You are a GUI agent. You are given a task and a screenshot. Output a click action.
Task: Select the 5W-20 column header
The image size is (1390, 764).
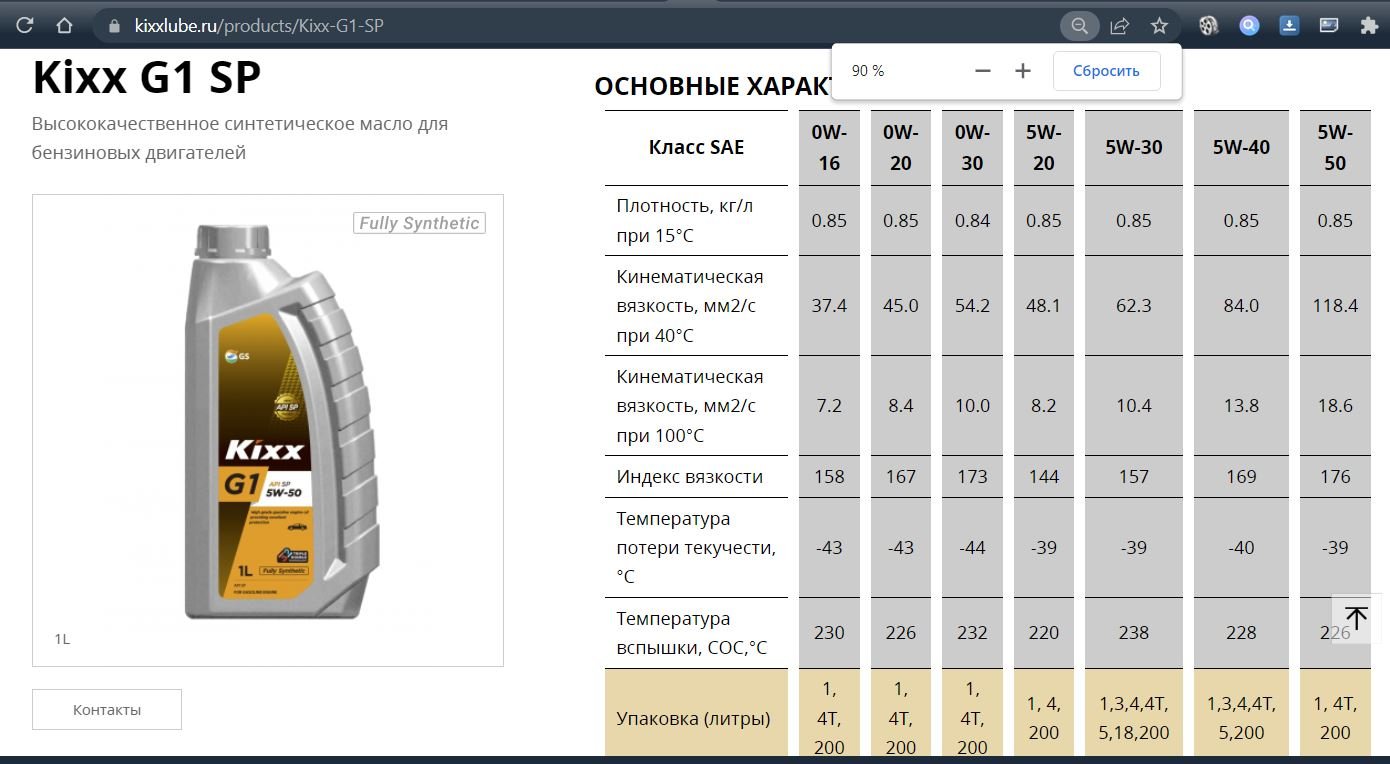1044,147
